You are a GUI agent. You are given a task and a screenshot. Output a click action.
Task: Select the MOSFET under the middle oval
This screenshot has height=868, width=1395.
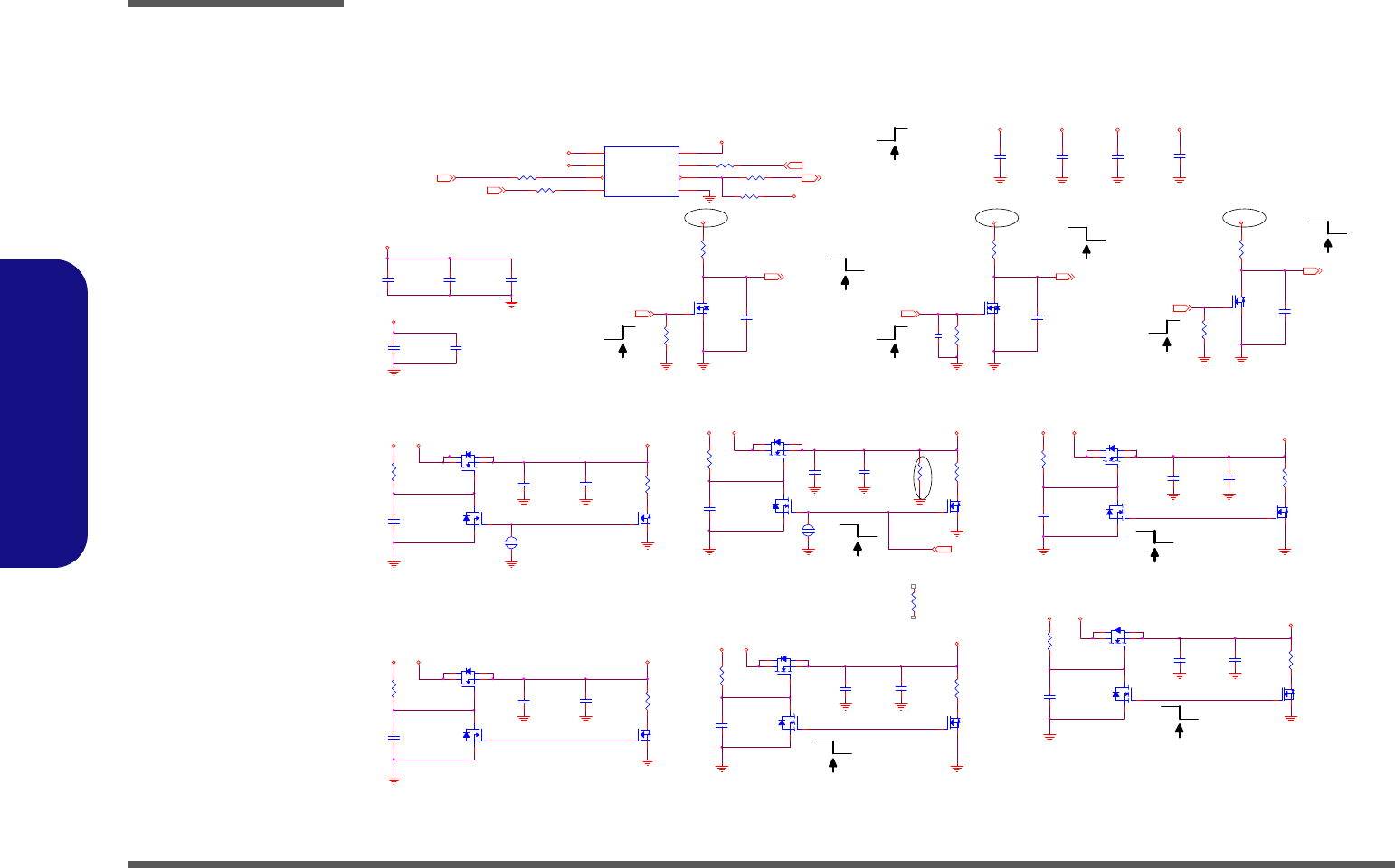point(992,307)
